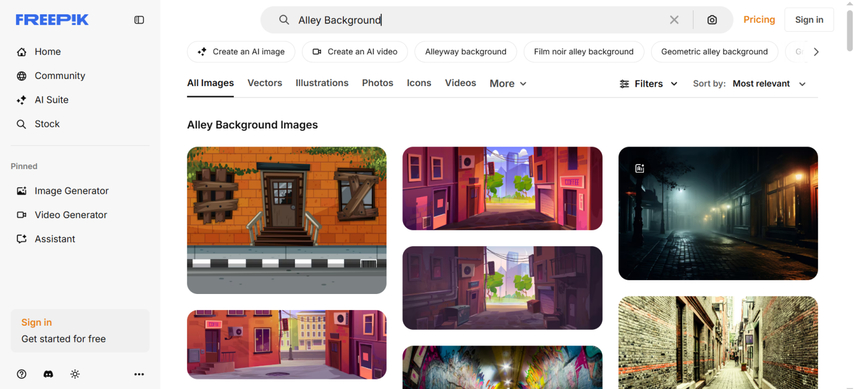Open the three-dots more options menu
The height and width of the screenshot is (389, 855).
(x=139, y=374)
